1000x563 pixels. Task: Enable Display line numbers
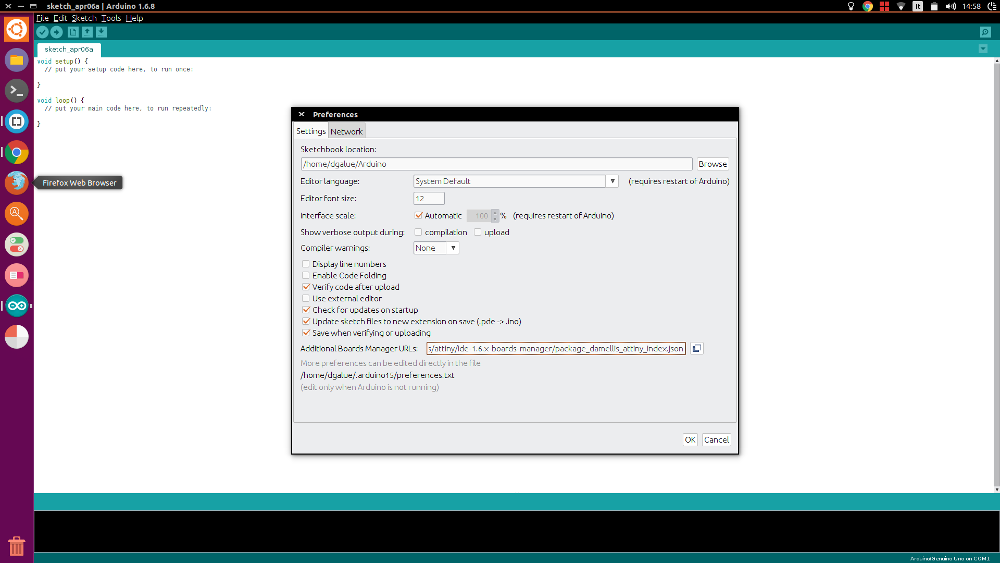point(306,264)
